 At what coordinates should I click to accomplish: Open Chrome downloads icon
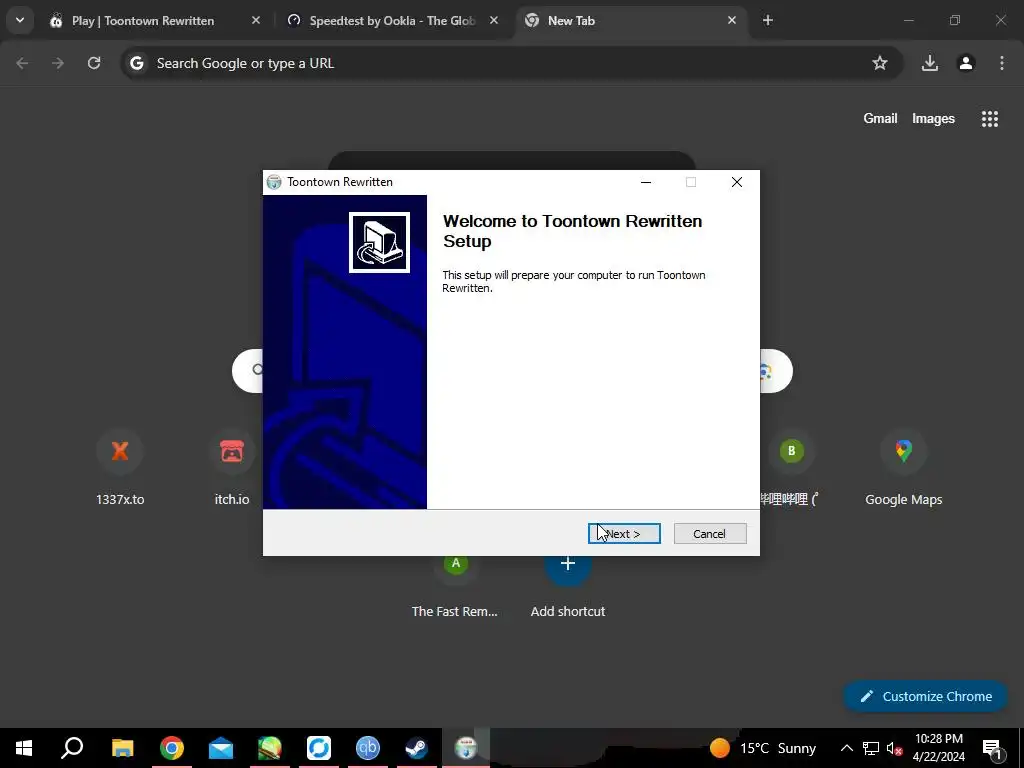click(930, 63)
